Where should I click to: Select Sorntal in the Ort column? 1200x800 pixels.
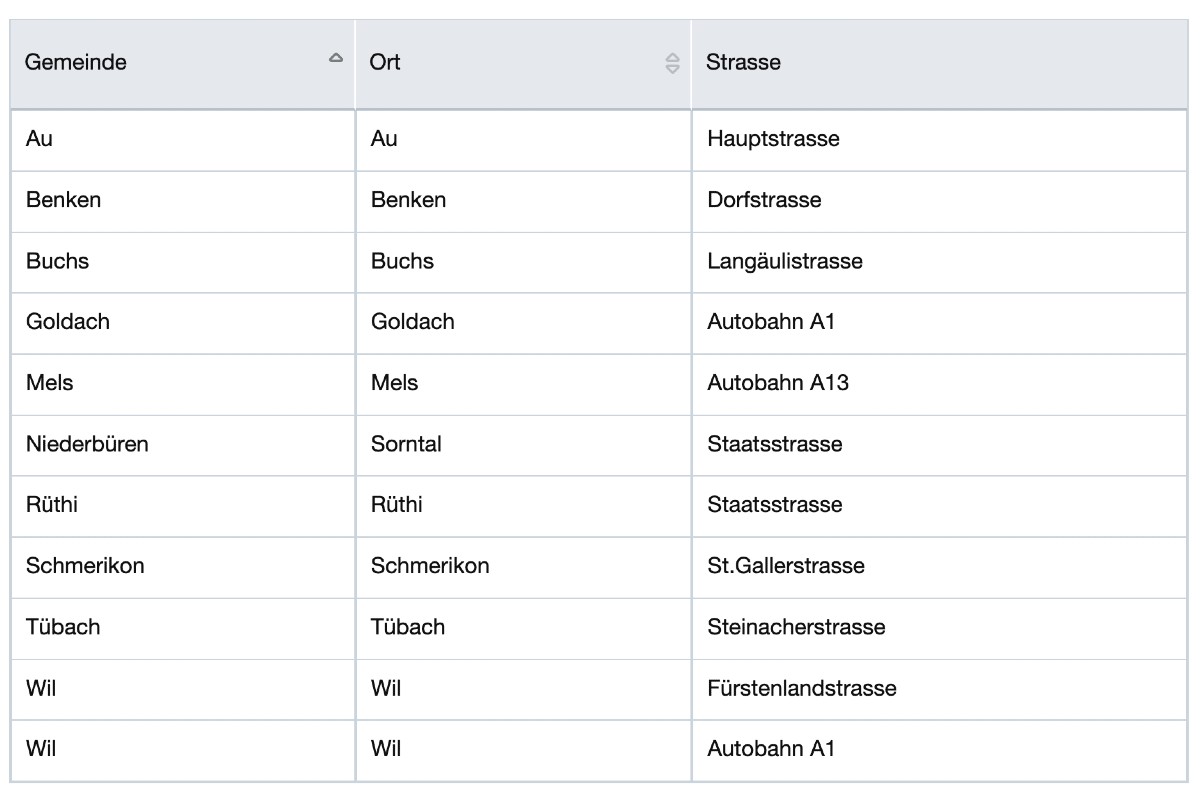406,444
